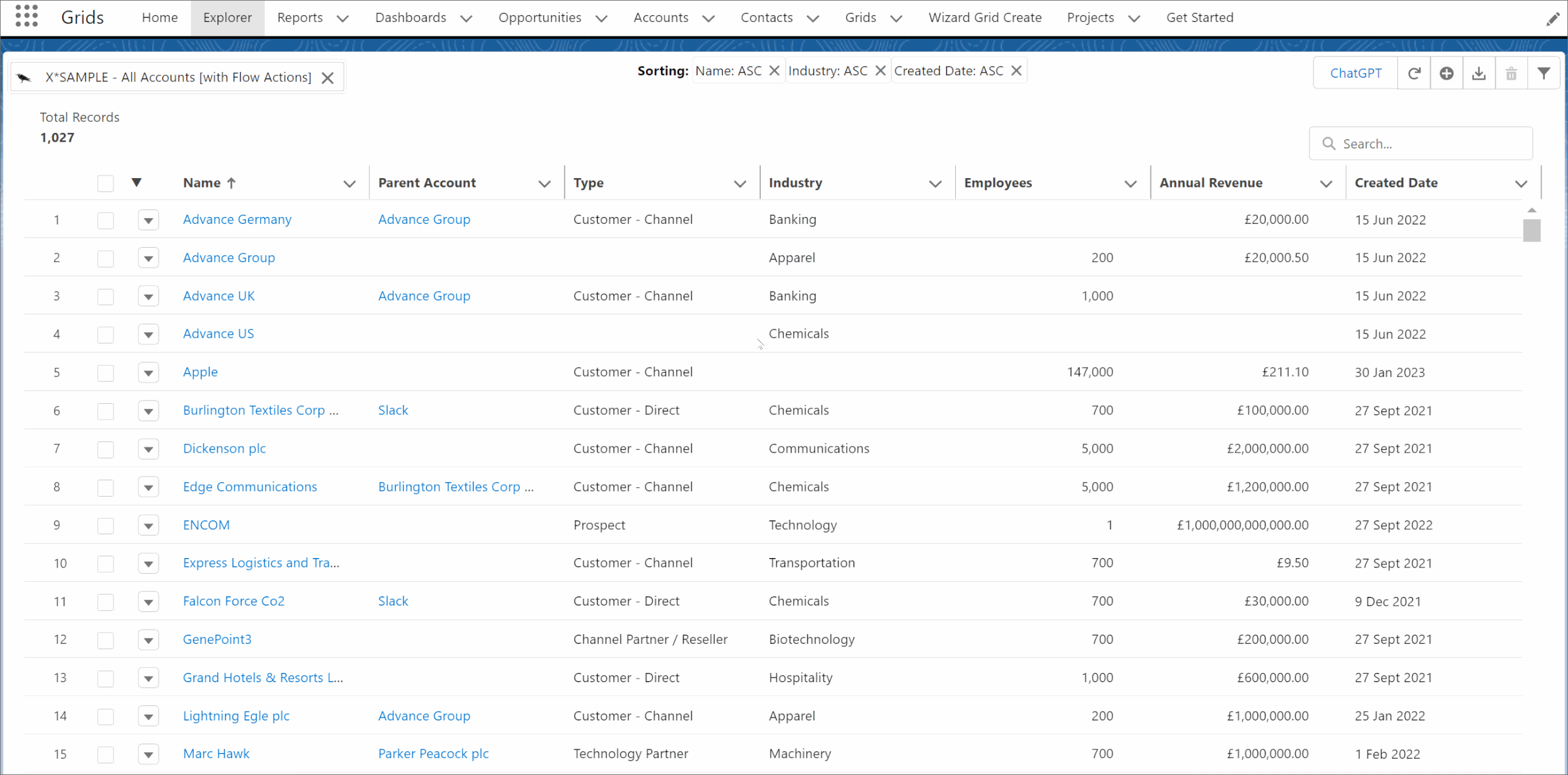Add a new record with plus icon
The height and width of the screenshot is (775, 1568).
click(x=1446, y=73)
